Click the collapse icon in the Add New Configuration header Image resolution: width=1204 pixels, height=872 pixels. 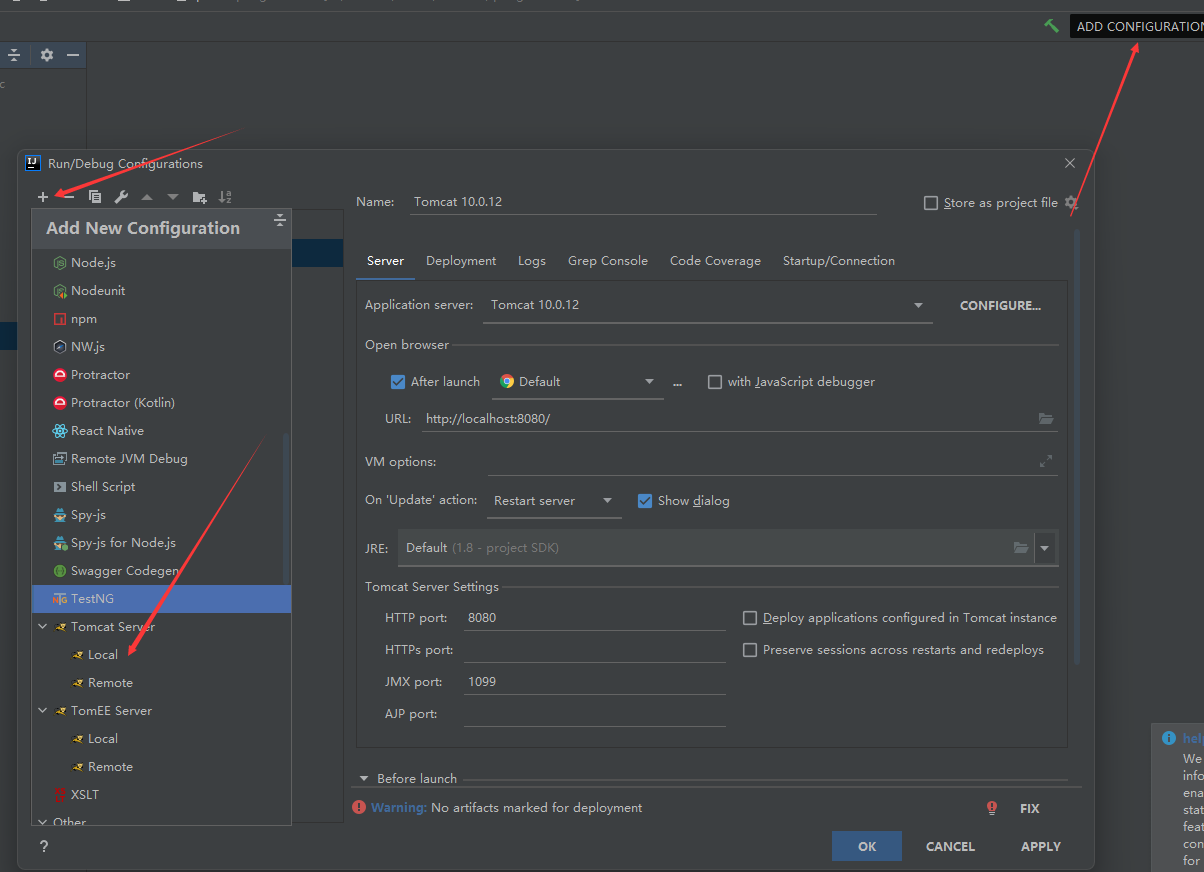pyautogui.click(x=280, y=220)
